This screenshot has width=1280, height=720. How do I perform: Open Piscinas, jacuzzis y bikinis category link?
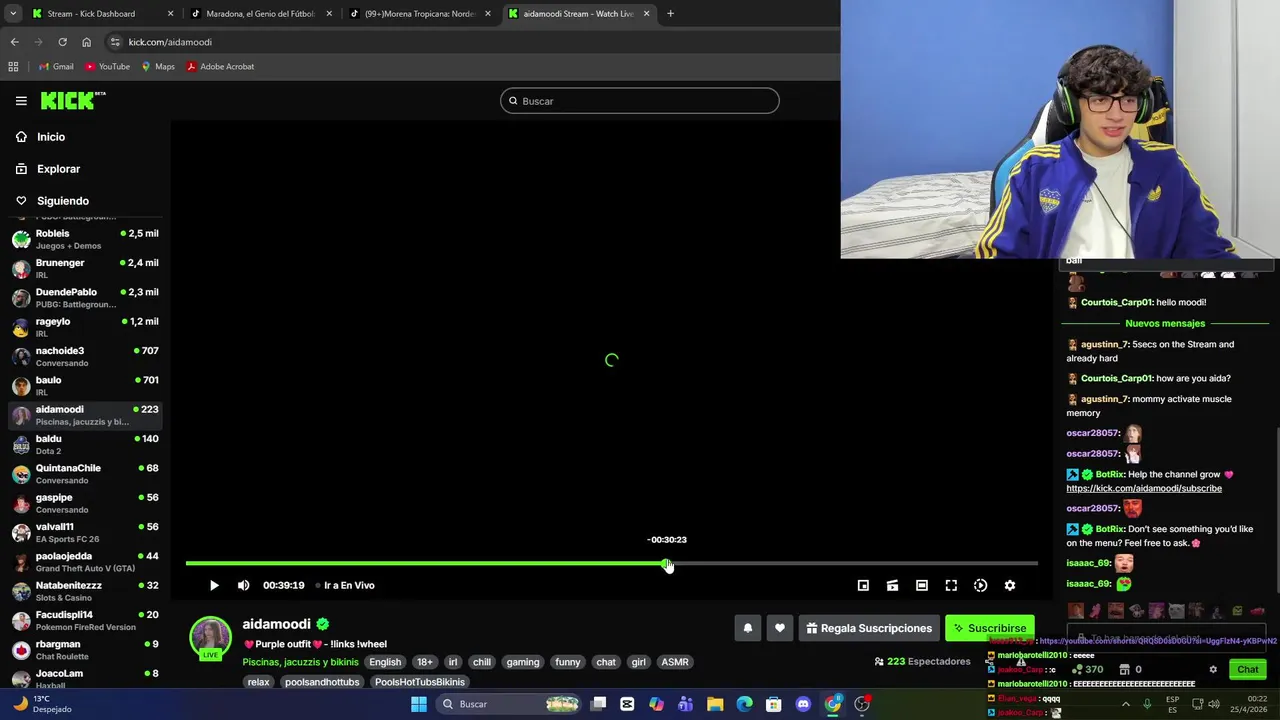click(300, 662)
